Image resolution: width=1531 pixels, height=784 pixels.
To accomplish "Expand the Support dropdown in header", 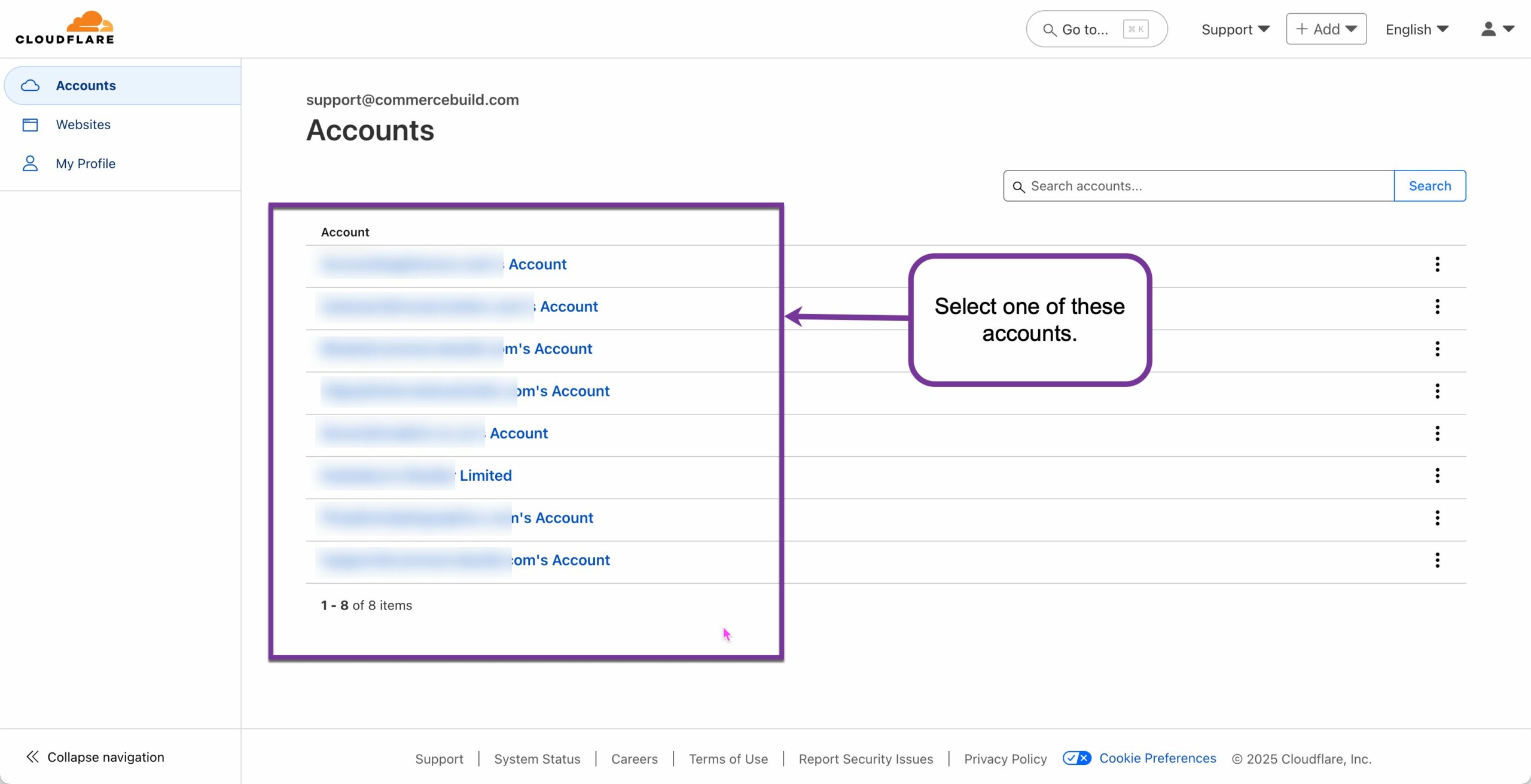I will point(1235,29).
